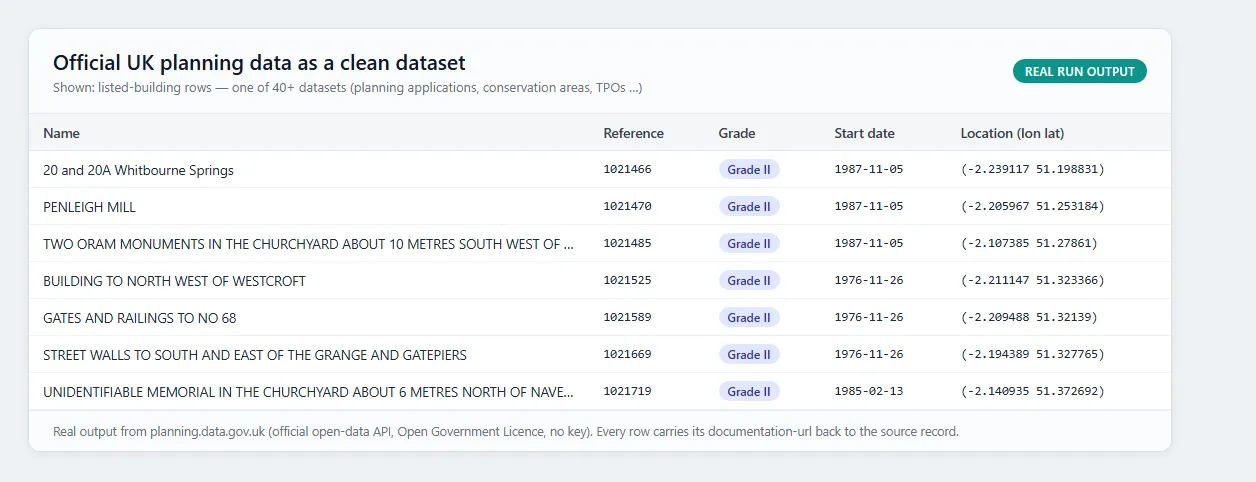1256x482 pixels.
Task: Select STREET WALLS TO SOUTH AND EAST row name
Action: point(255,355)
